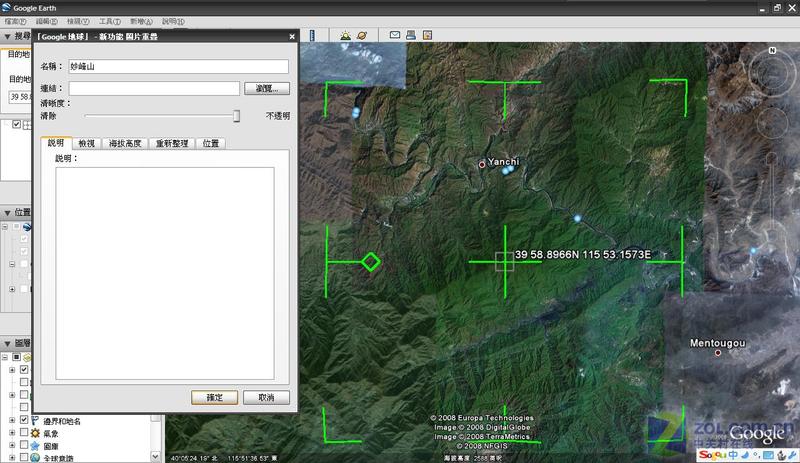Click the green top-left corner handle of the overlay
The image size is (800, 463).
pyautogui.click(x=326, y=83)
